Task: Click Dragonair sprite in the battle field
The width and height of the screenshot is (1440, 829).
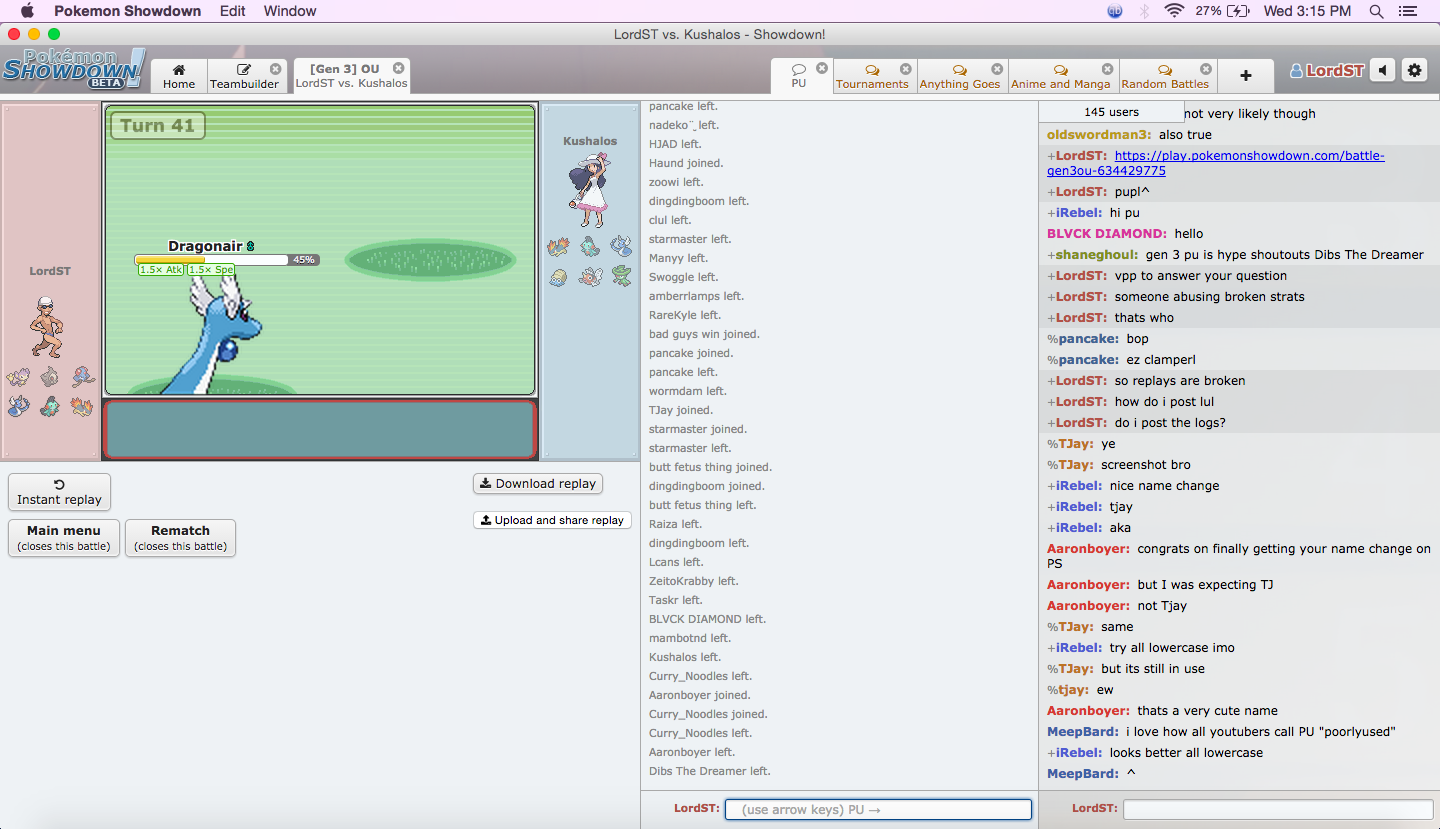Action: point(213,337)
